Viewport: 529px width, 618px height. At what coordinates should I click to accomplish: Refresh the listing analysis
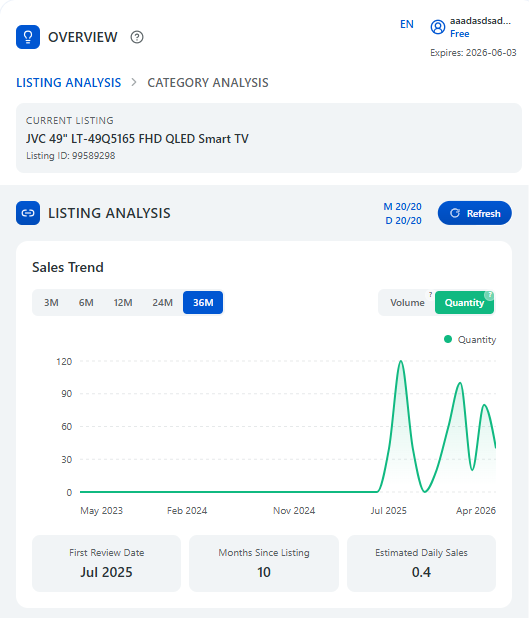pos(475,213)
